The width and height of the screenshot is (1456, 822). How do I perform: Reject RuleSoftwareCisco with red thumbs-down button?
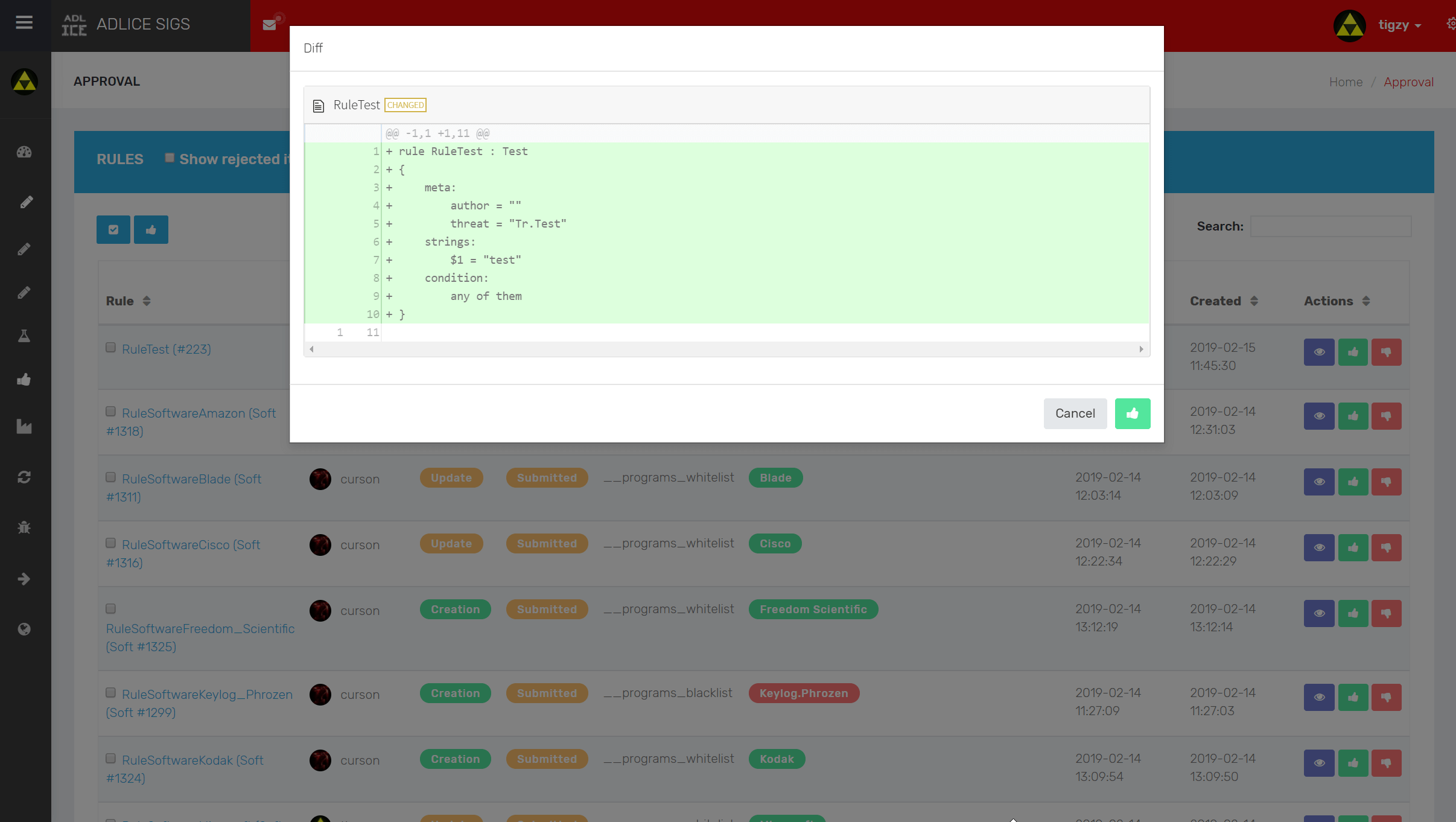pos(1386,547)
